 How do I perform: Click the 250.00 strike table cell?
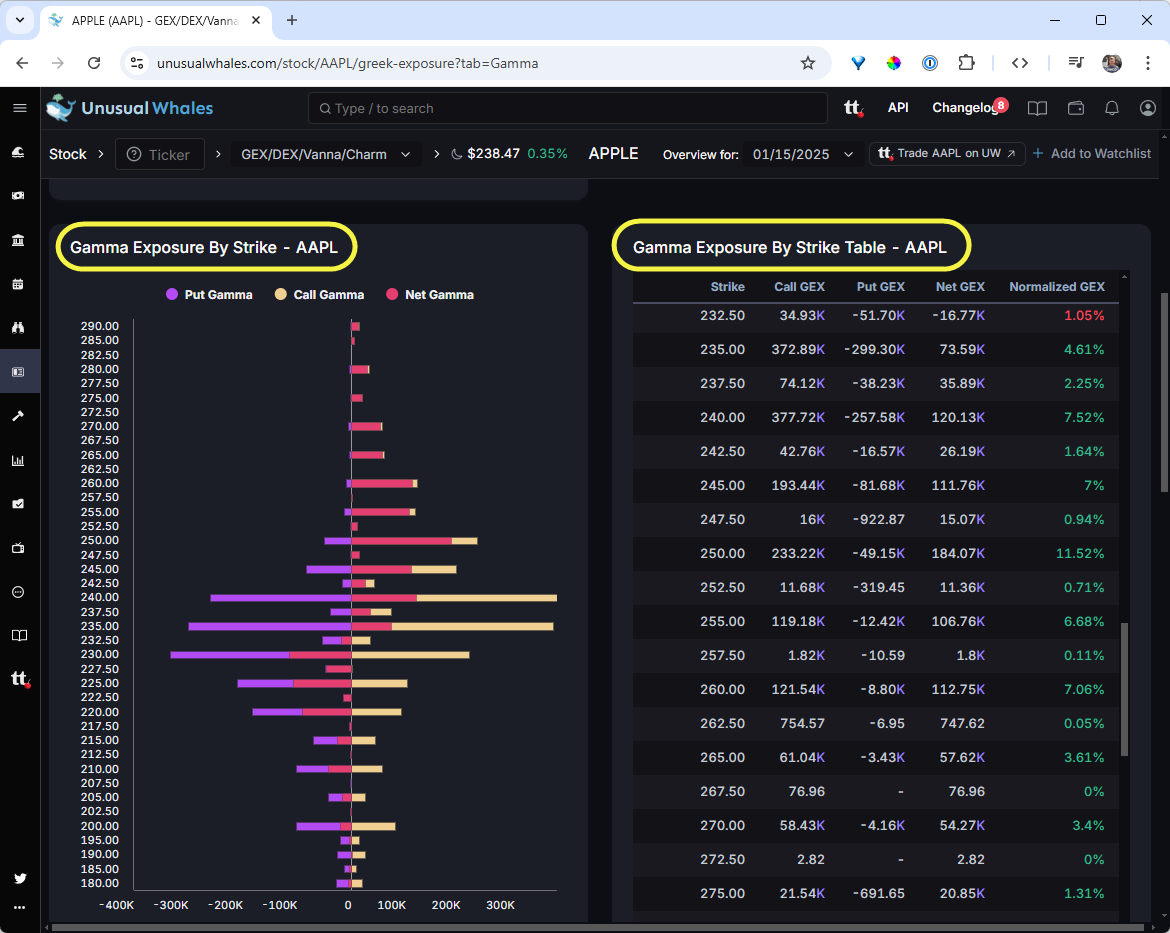pyautogui.click(x=722, y=553)
